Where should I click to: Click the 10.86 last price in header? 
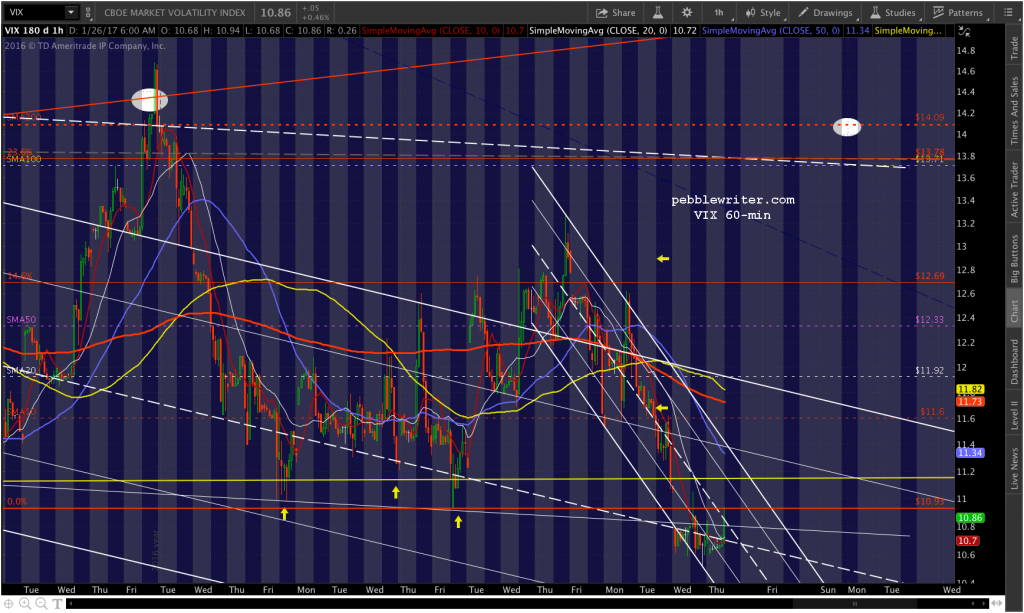(276, 12)
